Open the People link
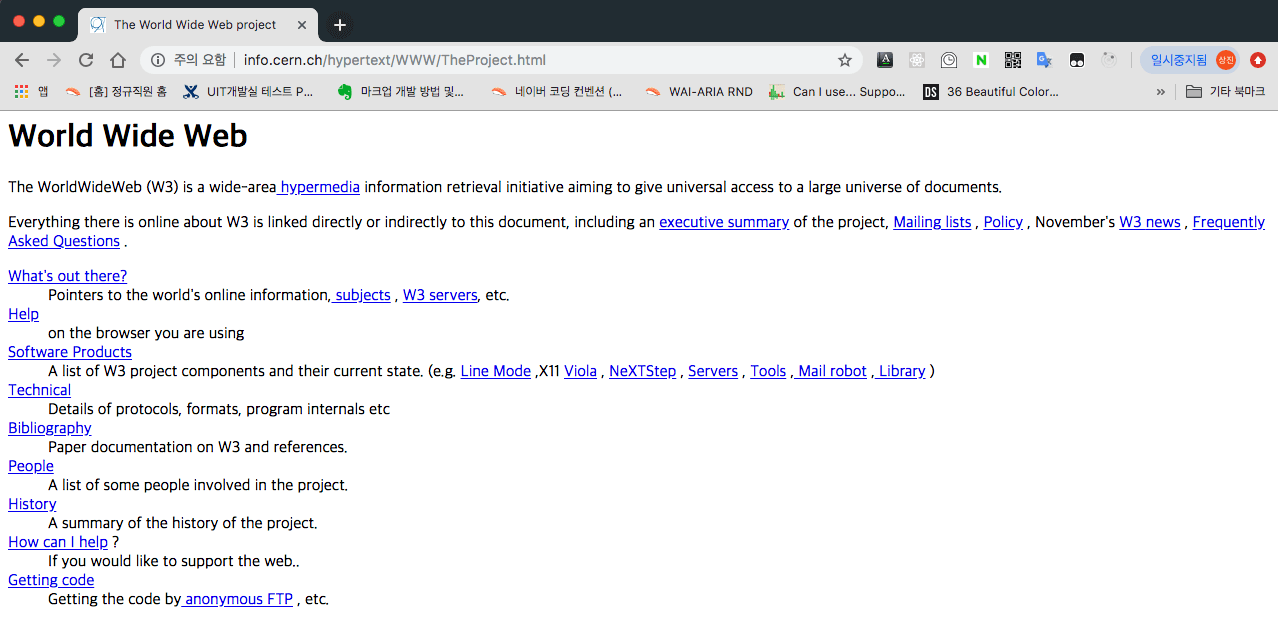 click(31, 466)
